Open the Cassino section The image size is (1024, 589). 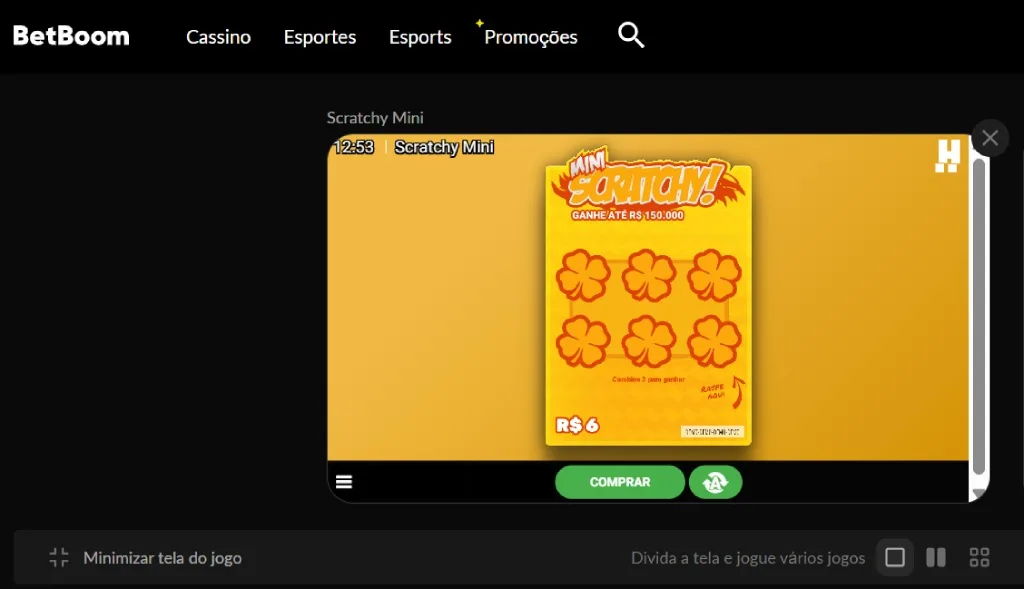tap(218, 36)
